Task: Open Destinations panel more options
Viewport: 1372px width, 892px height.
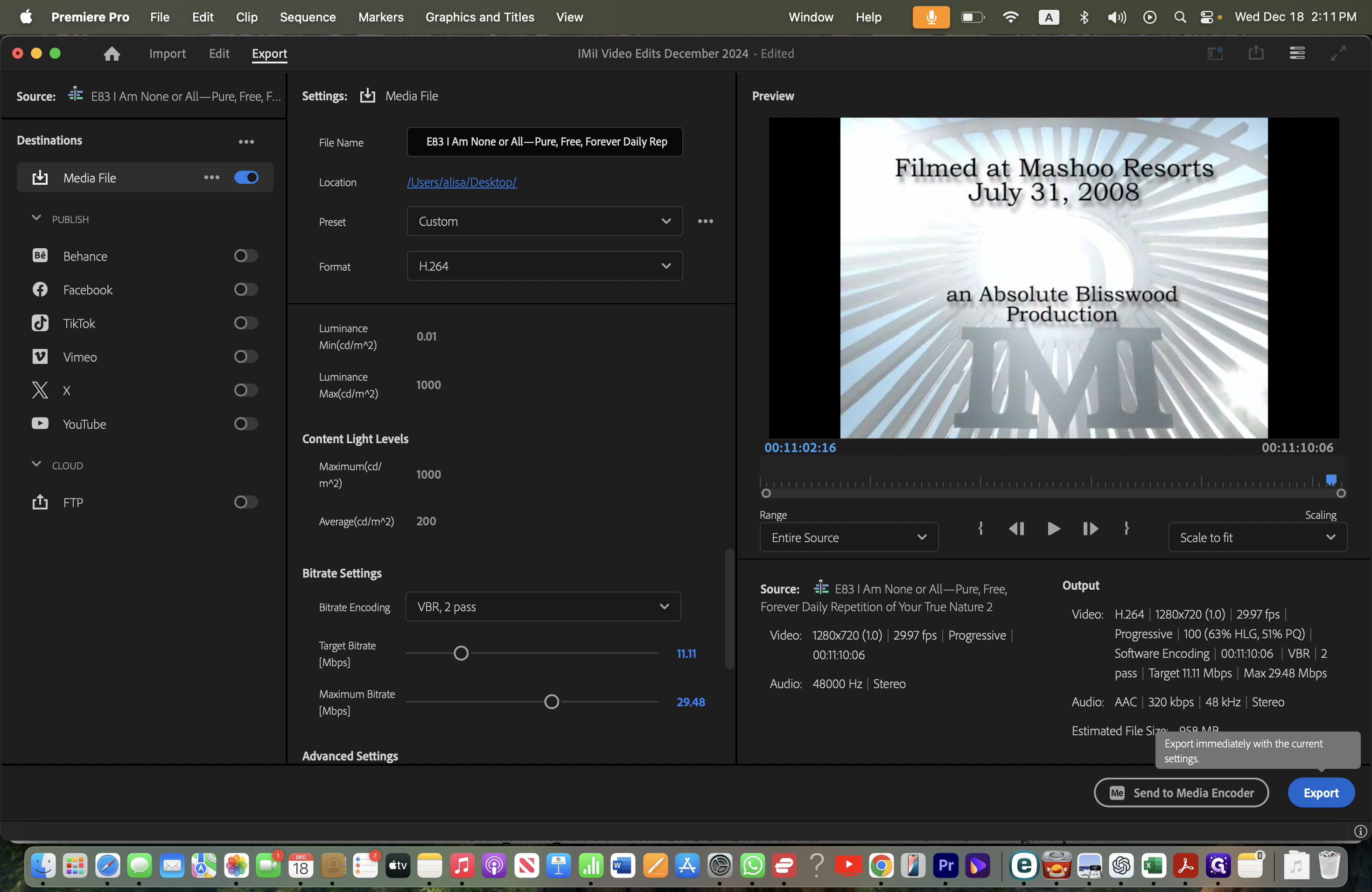Action: coord(246,142)
